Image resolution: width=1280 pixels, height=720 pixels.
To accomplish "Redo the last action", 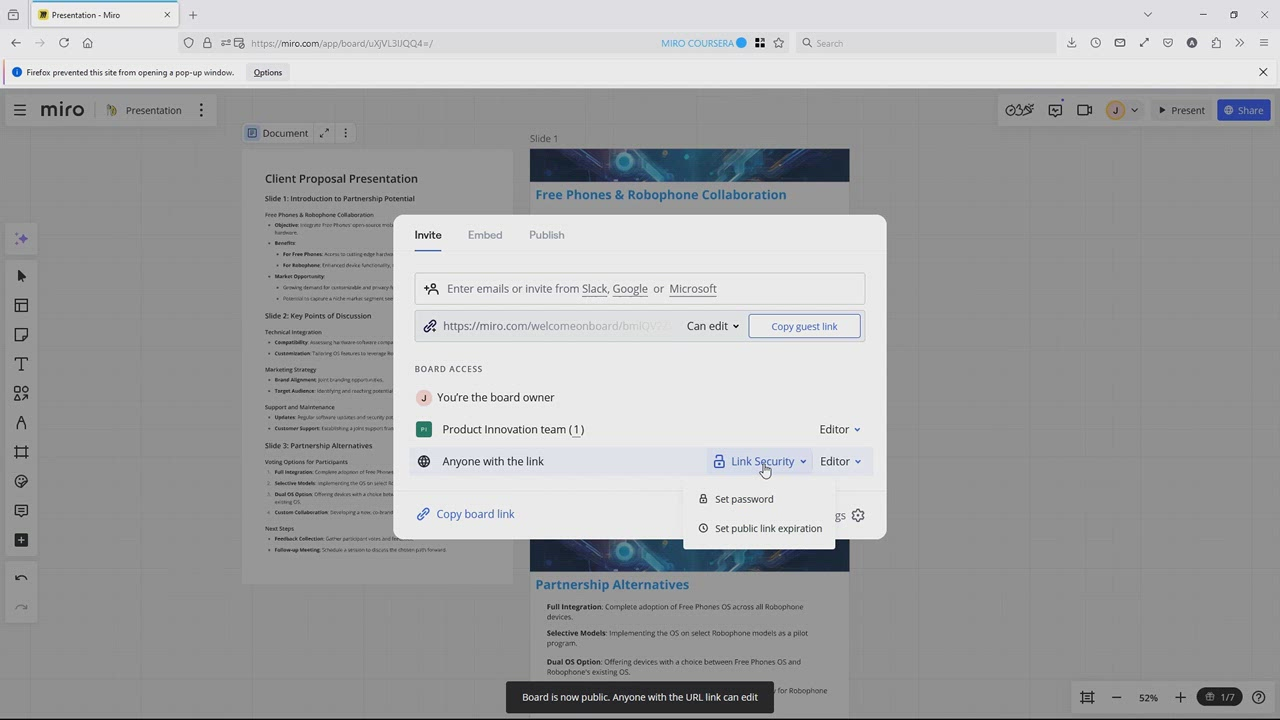I will click(21, 607).
